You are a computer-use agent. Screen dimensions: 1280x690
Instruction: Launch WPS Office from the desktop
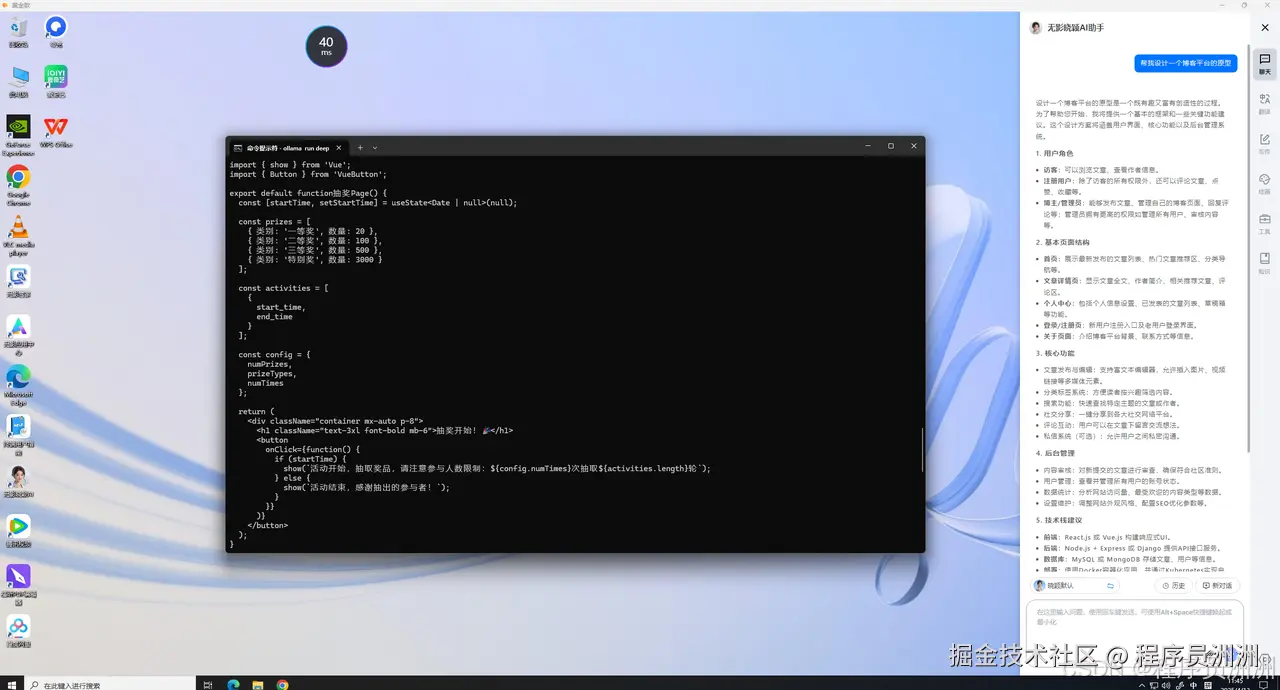[56, 130]
